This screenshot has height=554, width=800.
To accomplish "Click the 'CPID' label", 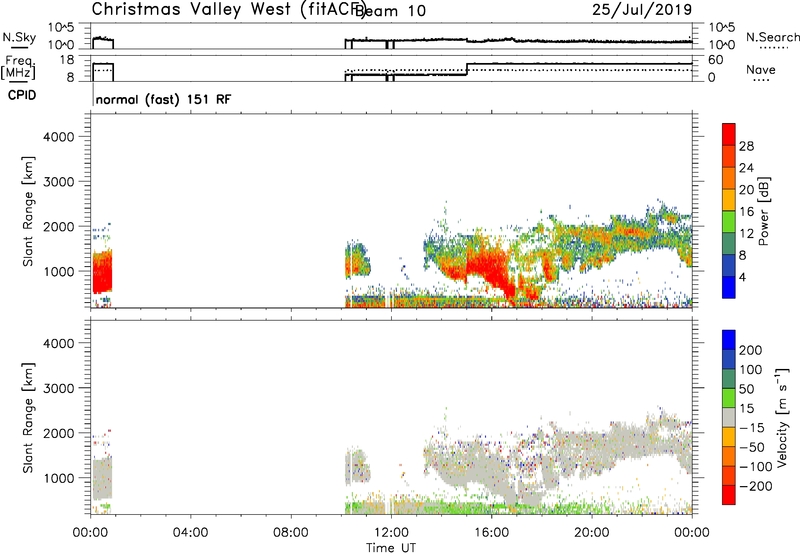I will 22,95.
